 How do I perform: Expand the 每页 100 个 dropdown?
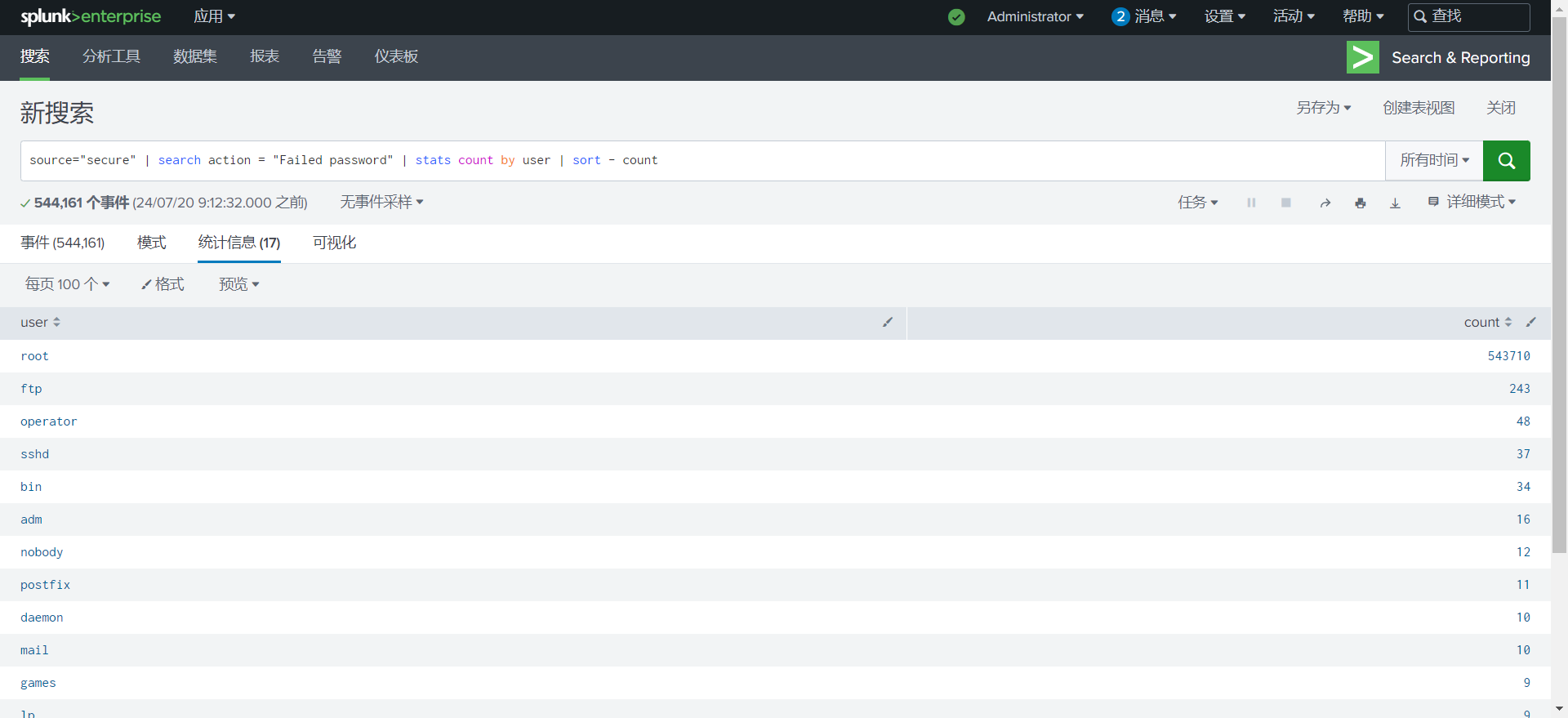67,284
